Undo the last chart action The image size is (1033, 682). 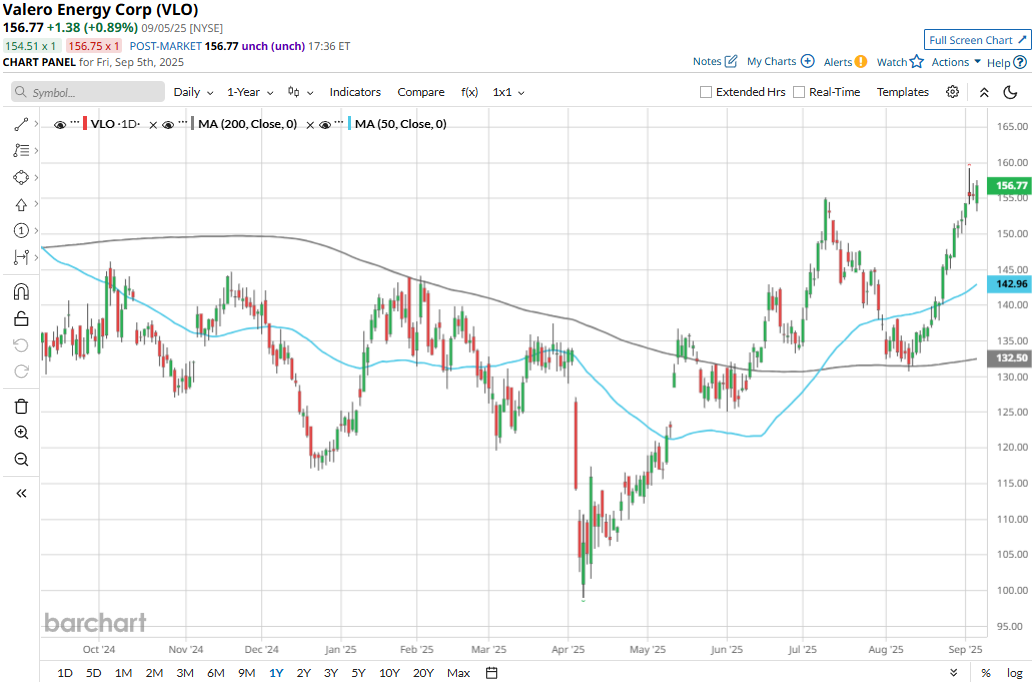(x=21, y=345)
